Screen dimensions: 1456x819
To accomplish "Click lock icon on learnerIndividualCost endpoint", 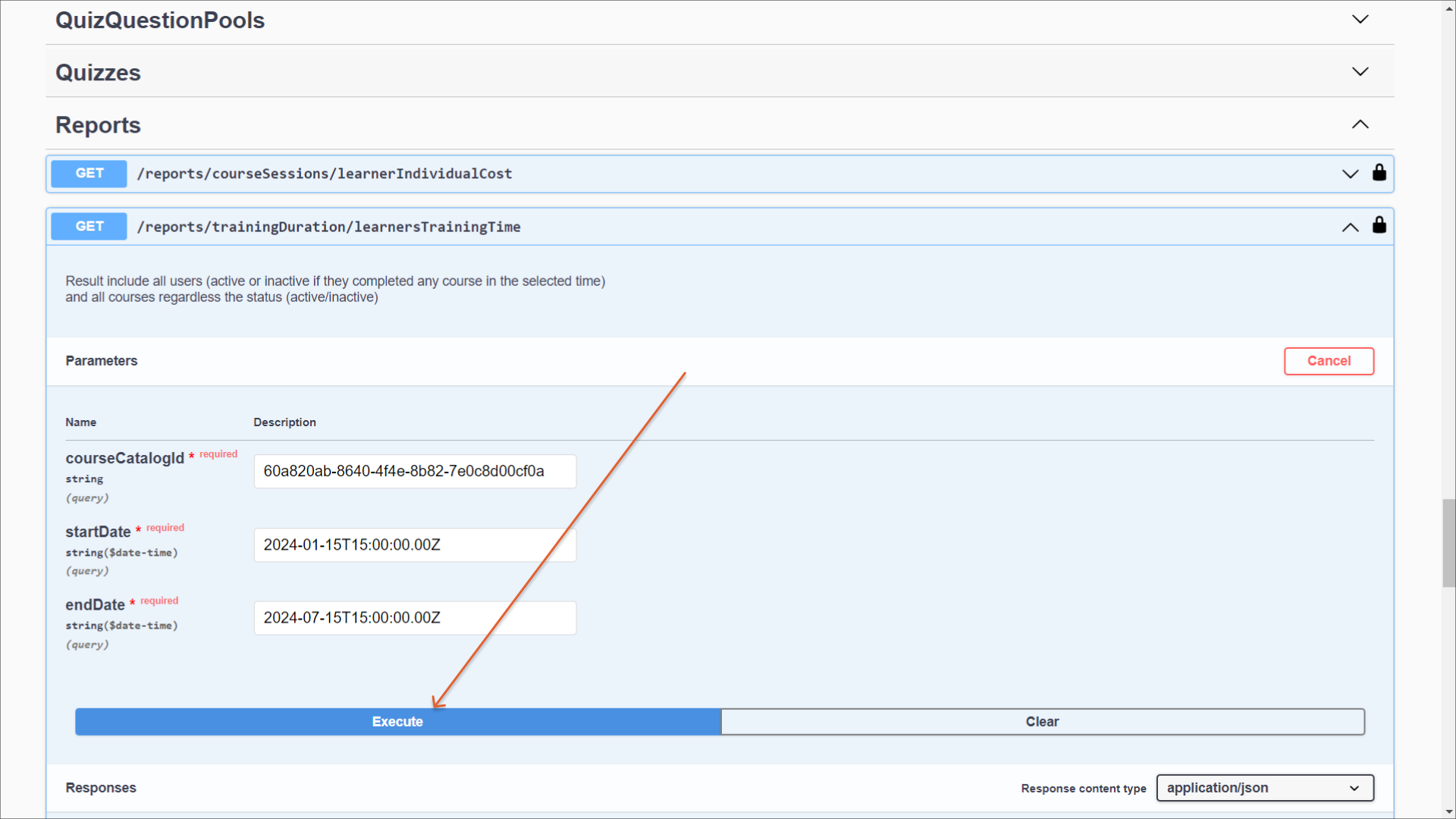I will click(x=1379, y=173).
